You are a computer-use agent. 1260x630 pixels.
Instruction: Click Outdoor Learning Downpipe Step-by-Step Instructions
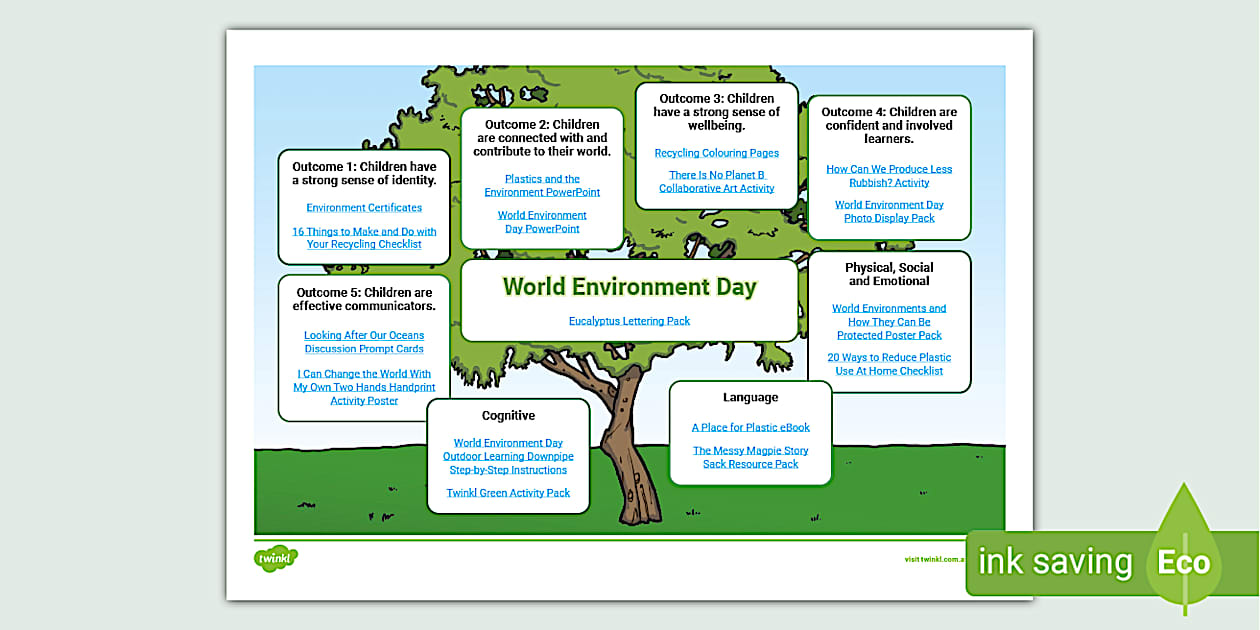pos(508,455)
